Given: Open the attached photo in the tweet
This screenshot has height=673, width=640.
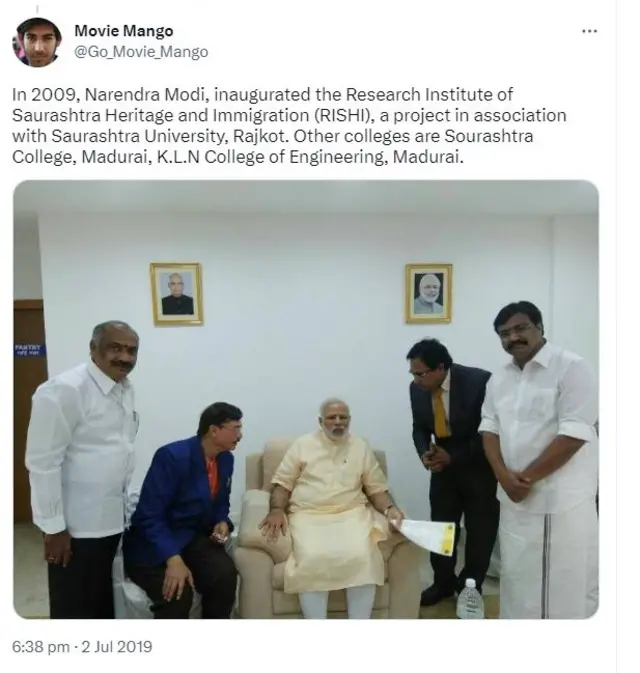Looking at the screenshot, I should (x=306, y=399).
